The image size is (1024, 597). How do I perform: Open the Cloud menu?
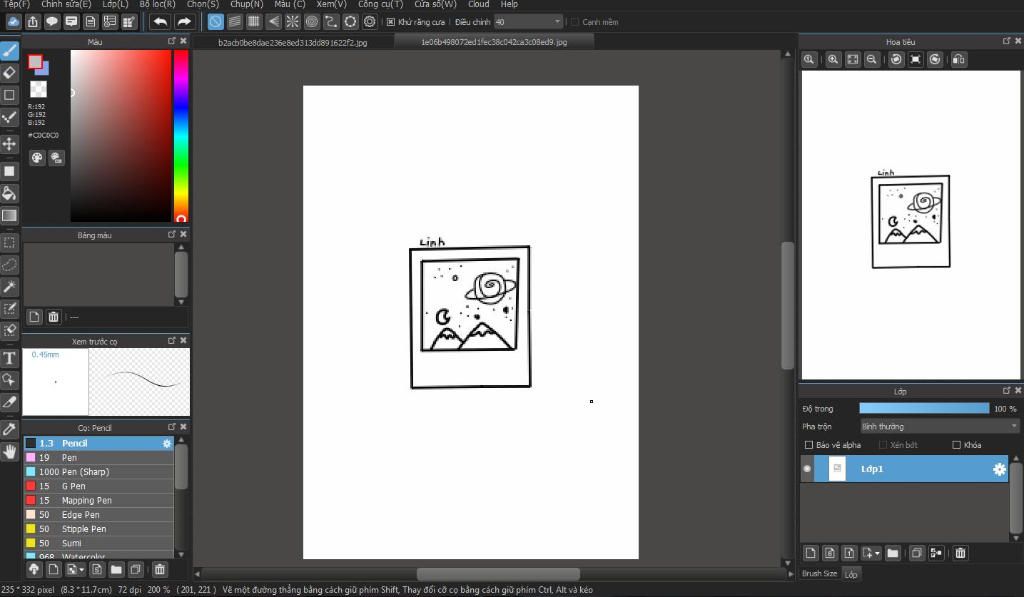point(479,4)
